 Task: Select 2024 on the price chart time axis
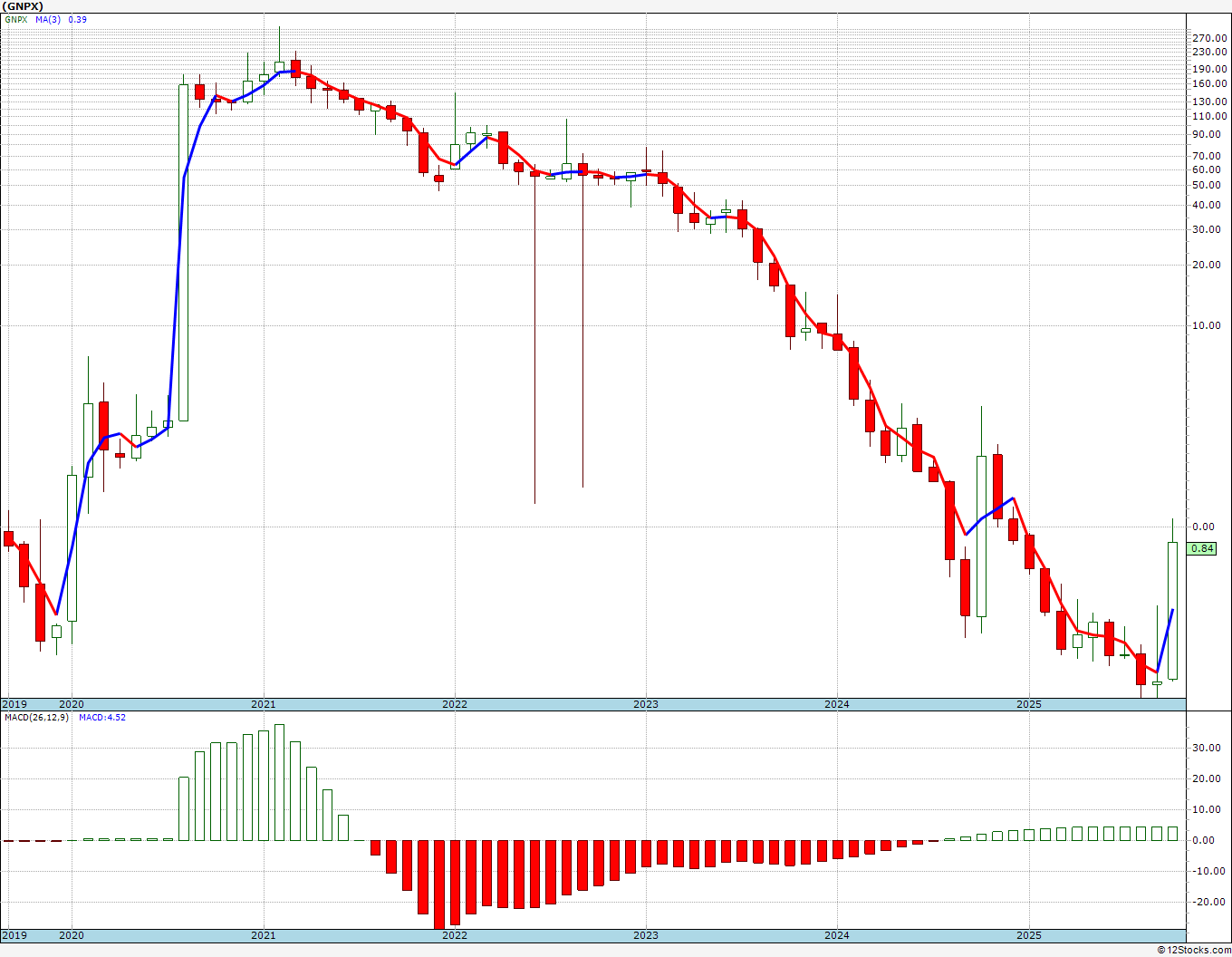(837, 704)
